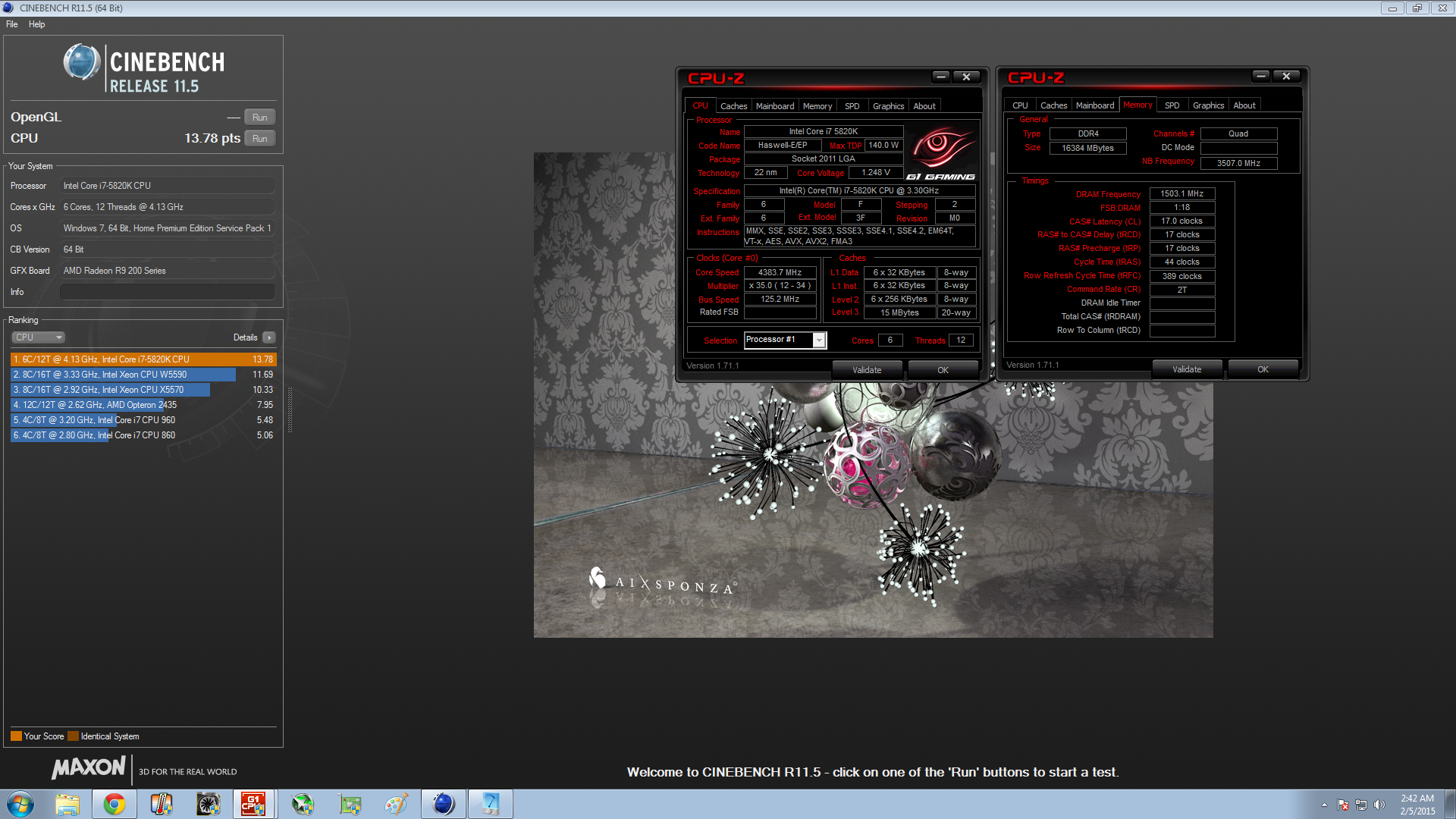
Task: Click the orange Your Score legend swatch
Action: [x=16, y=736]
